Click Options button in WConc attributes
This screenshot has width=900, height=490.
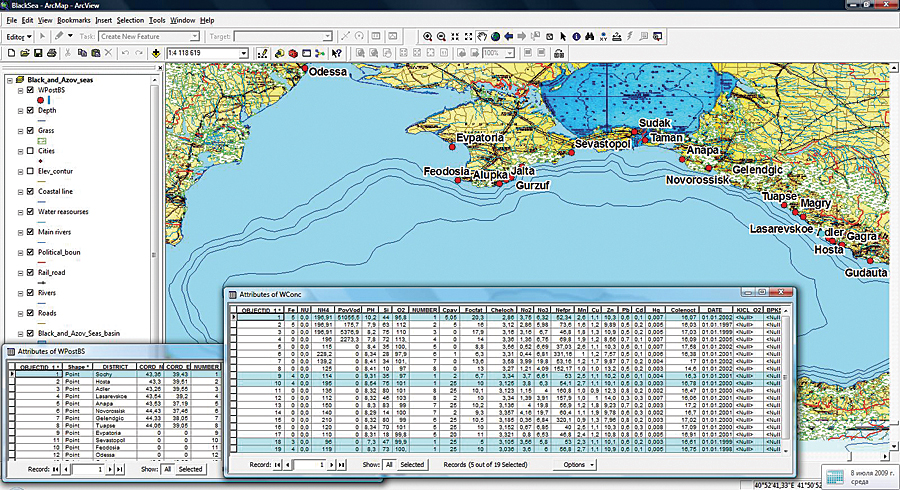[x=573, y=465]
